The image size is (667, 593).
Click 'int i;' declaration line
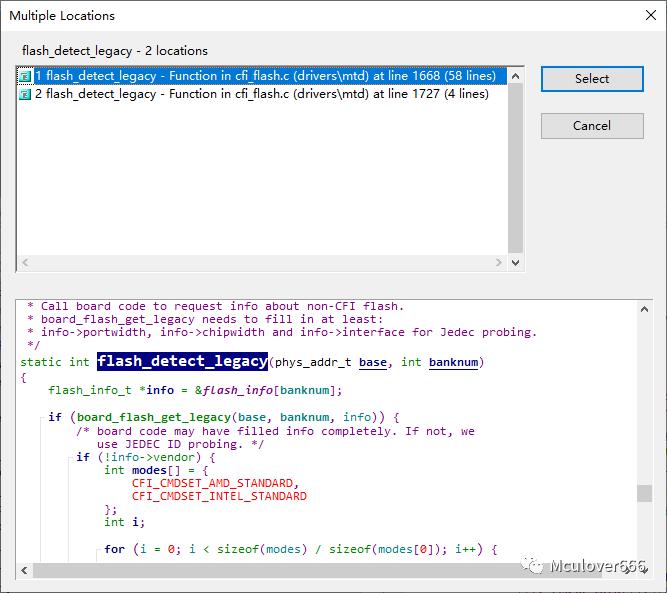tap(125, 522)
